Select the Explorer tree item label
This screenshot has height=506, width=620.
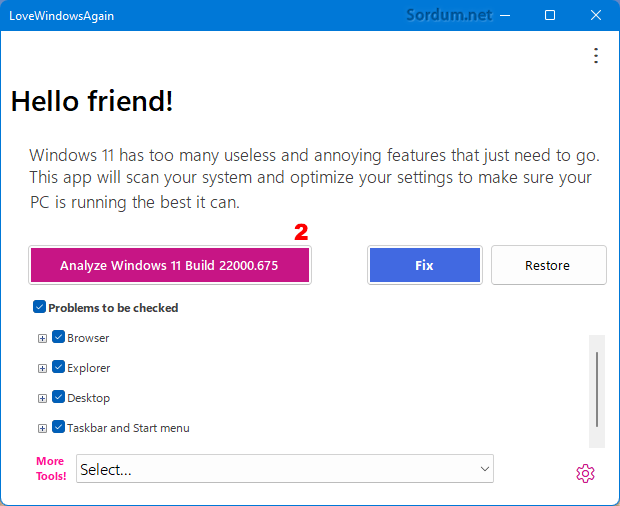(x=89, y=368)
